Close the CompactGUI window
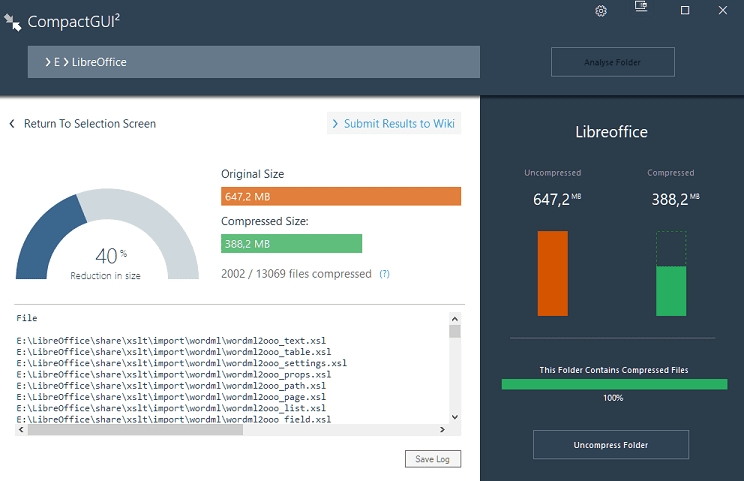The width and height of the screenshot is (744, 481). [x=723, y=10]
